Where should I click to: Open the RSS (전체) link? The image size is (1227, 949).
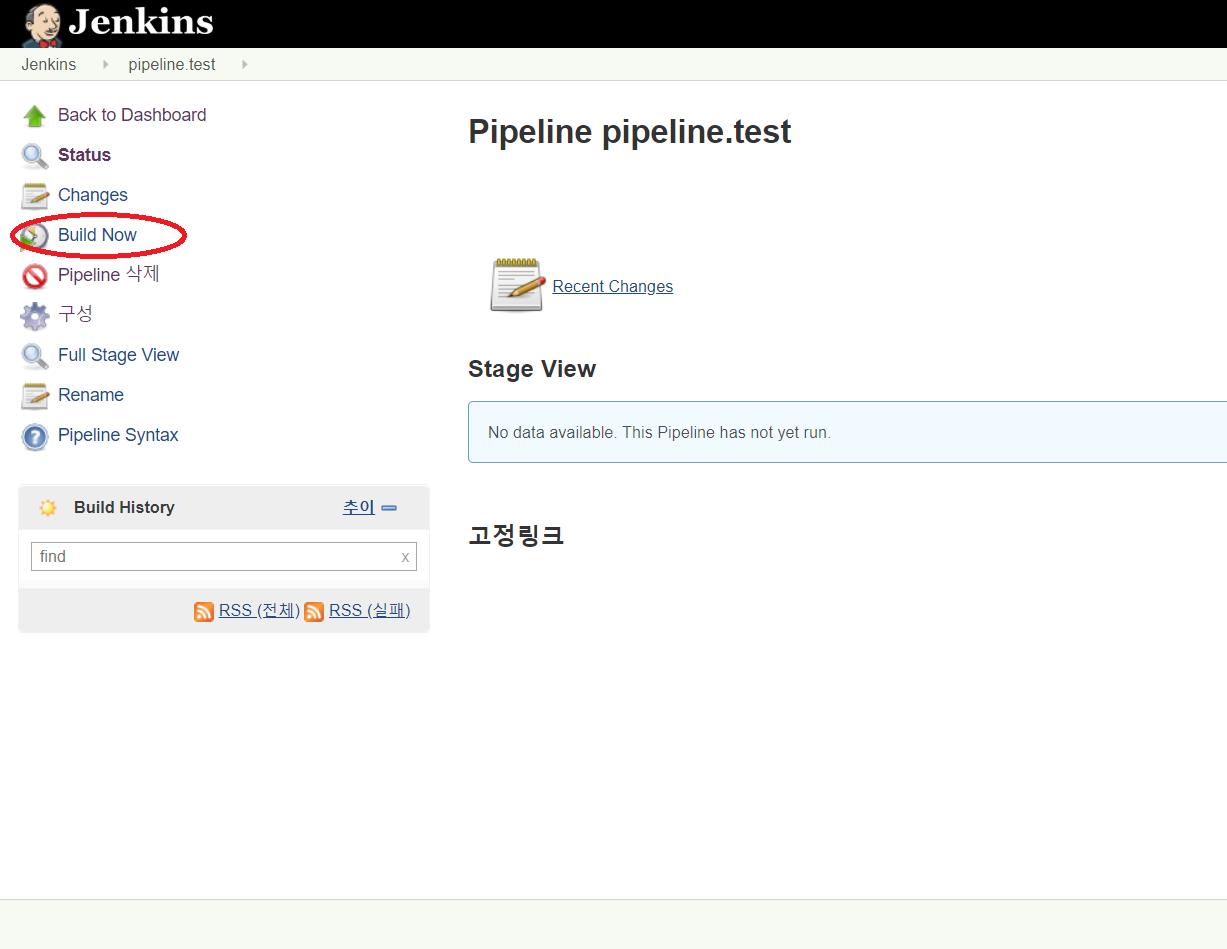(x=259, y=610)
